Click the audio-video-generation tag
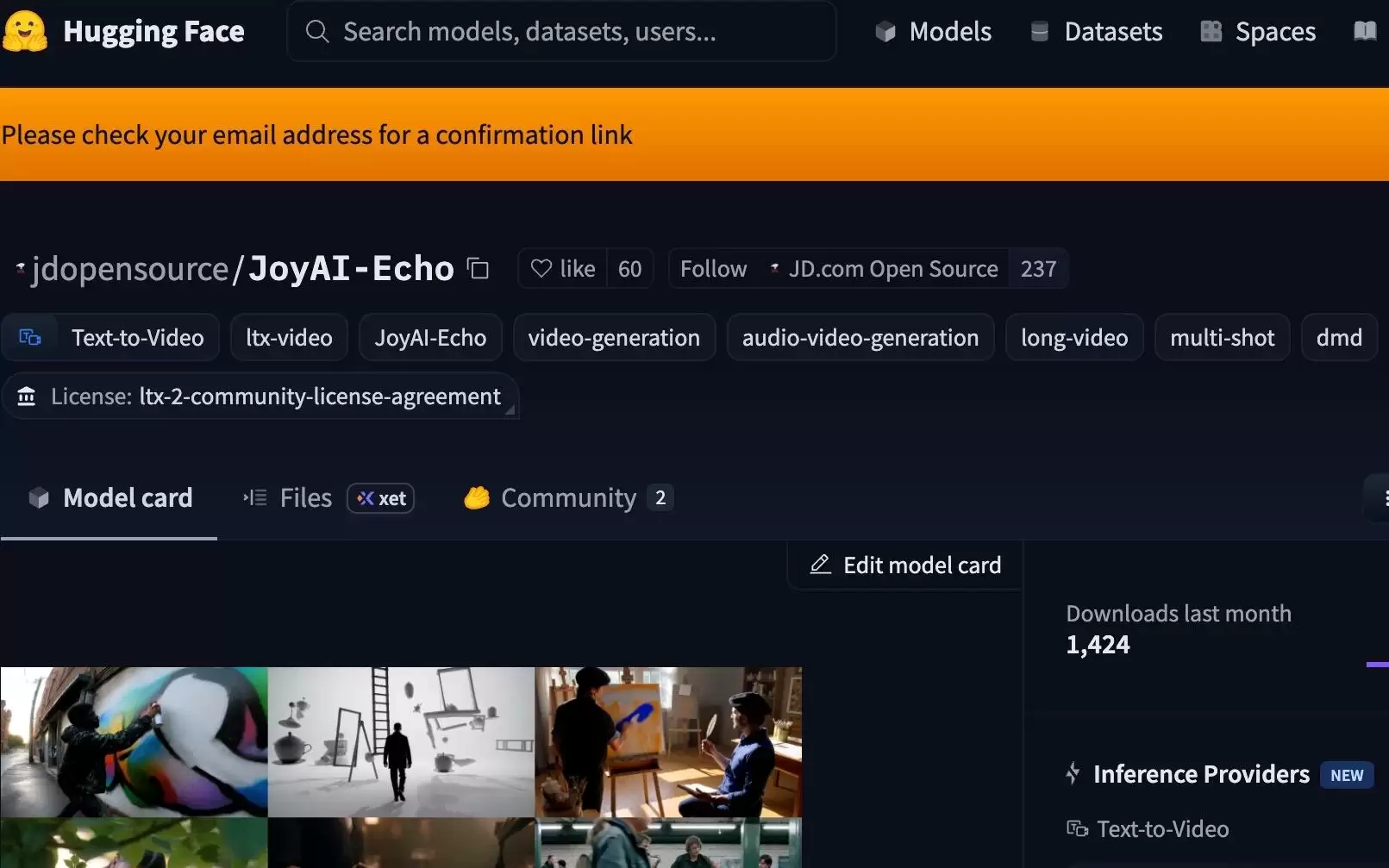 (x=860, y=337)
